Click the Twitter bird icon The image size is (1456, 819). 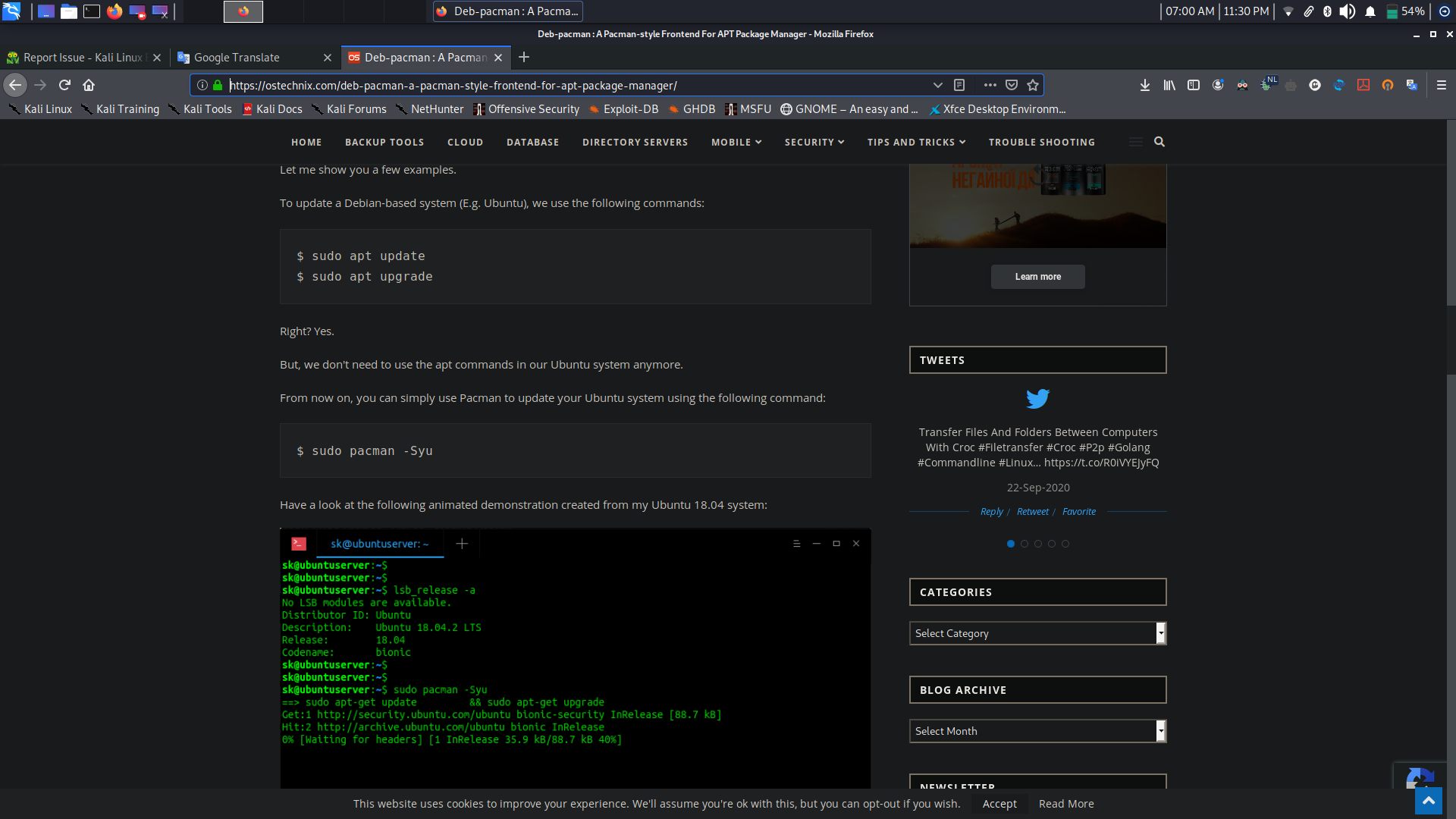[1037, 398]
